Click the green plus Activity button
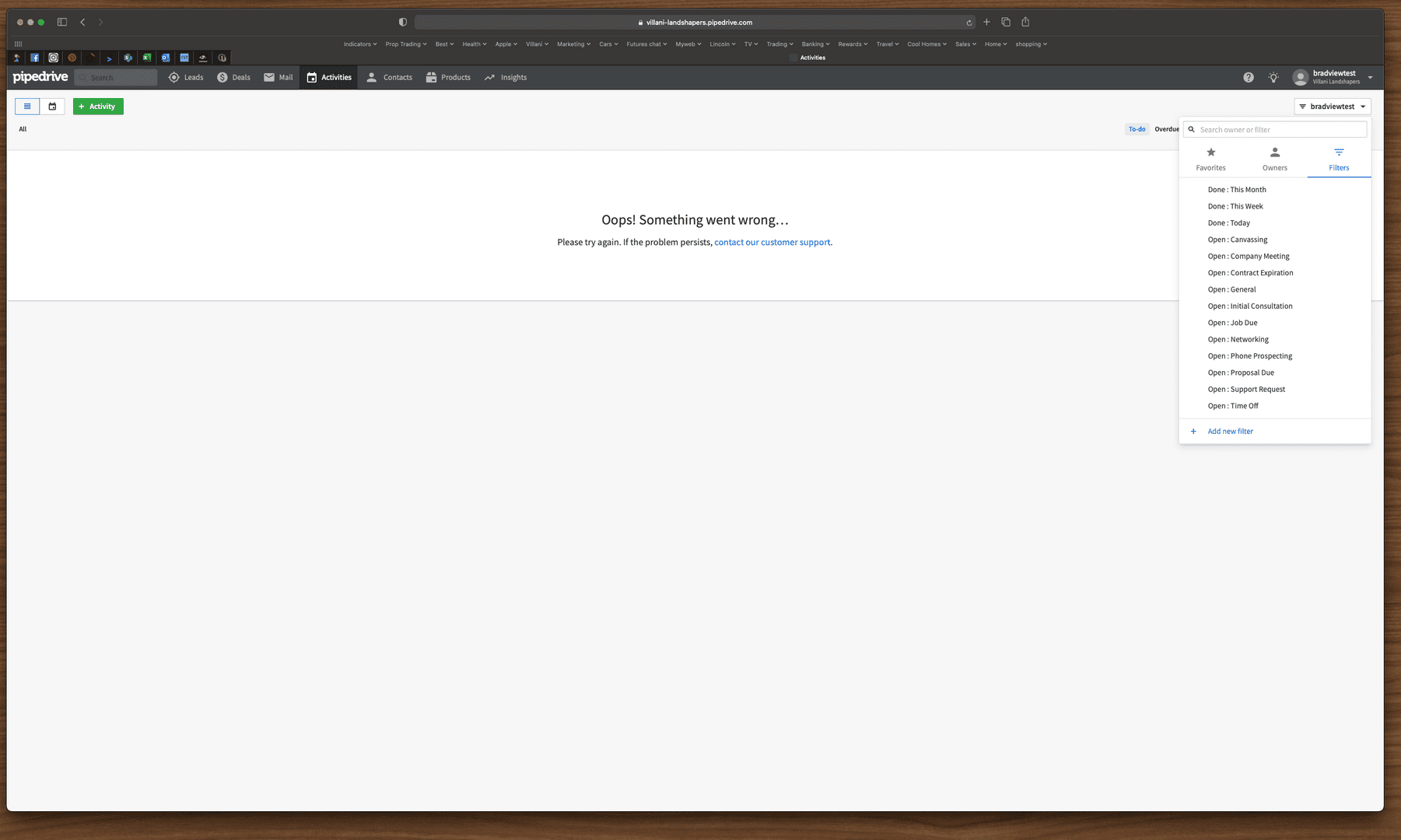The height and width of the screenshot is (840, 1401). tap(98, 107)
